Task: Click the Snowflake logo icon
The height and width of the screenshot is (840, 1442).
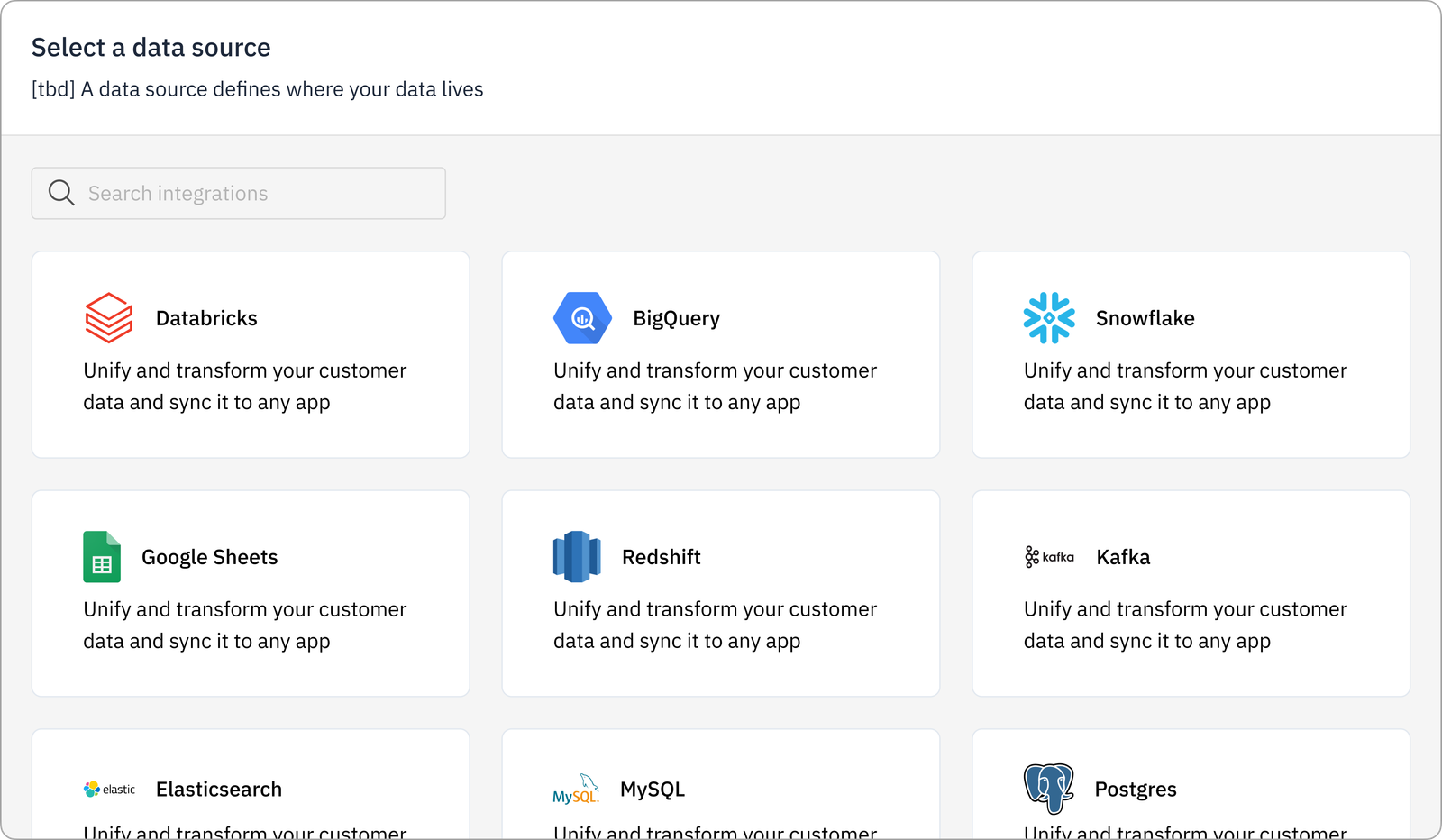Action: (1048, 317)
